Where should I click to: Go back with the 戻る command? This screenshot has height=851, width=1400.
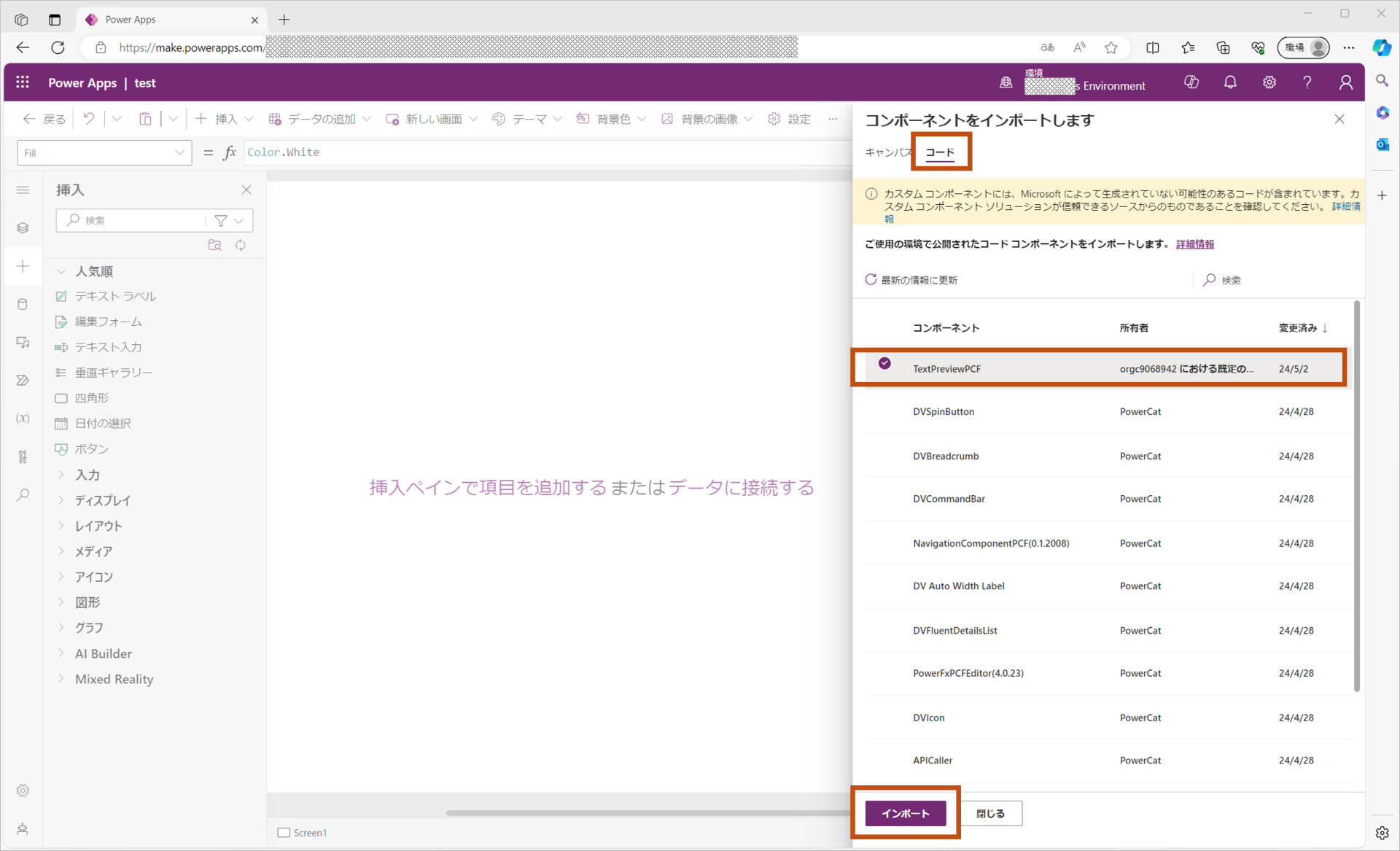pyautogui.click(x=44, y=119)
